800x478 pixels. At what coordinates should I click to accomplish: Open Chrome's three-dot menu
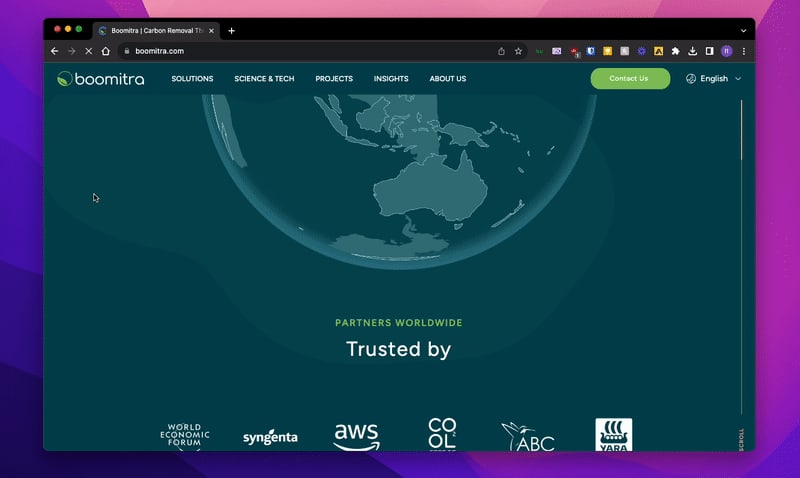tap(744, 51)
